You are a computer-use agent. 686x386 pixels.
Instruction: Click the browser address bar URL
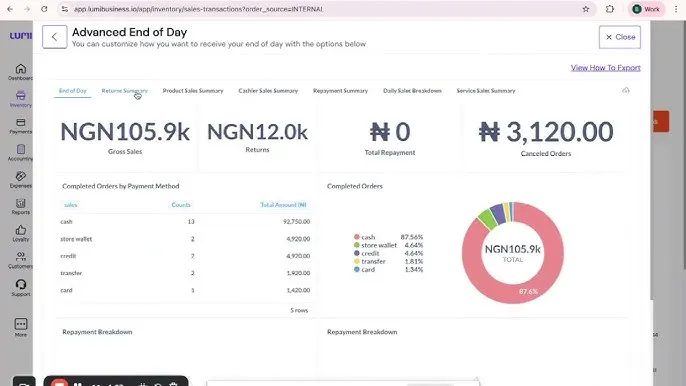(x=199, y=9)
